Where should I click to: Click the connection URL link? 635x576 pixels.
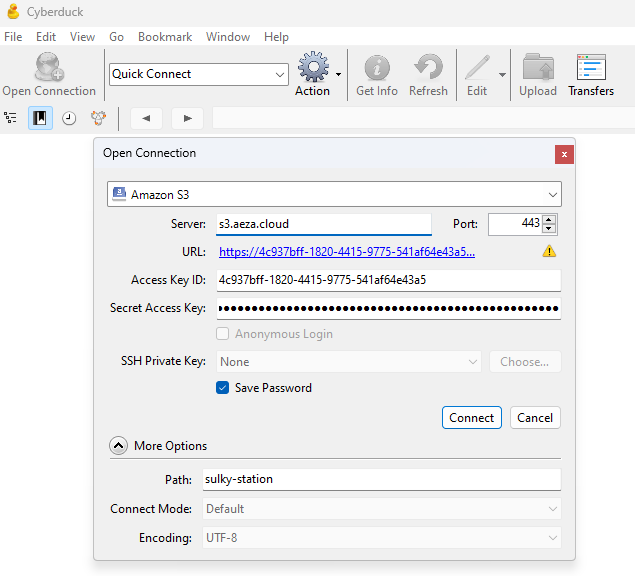pos(346,252)
